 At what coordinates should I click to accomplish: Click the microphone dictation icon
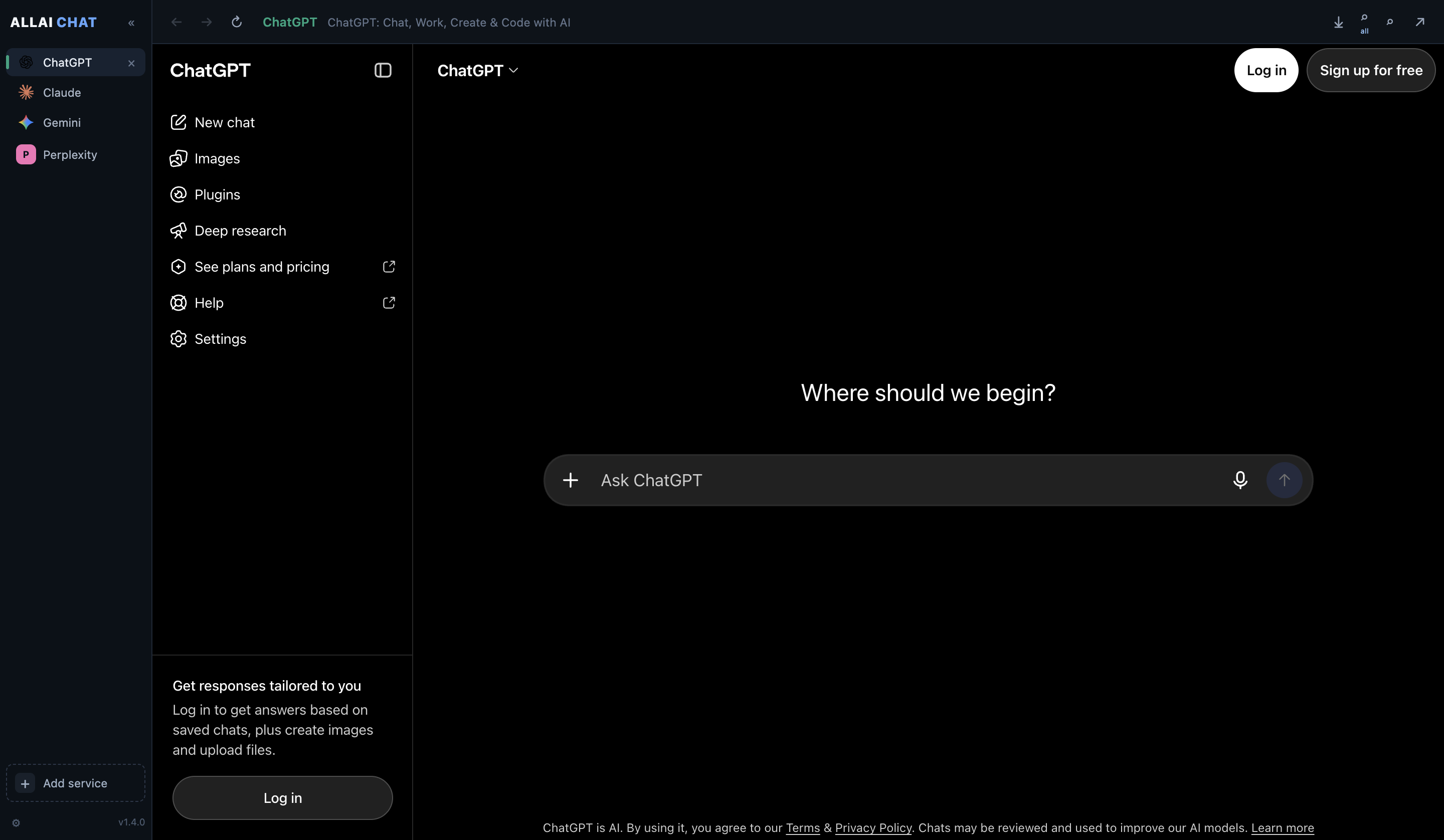click(1240, 480)
